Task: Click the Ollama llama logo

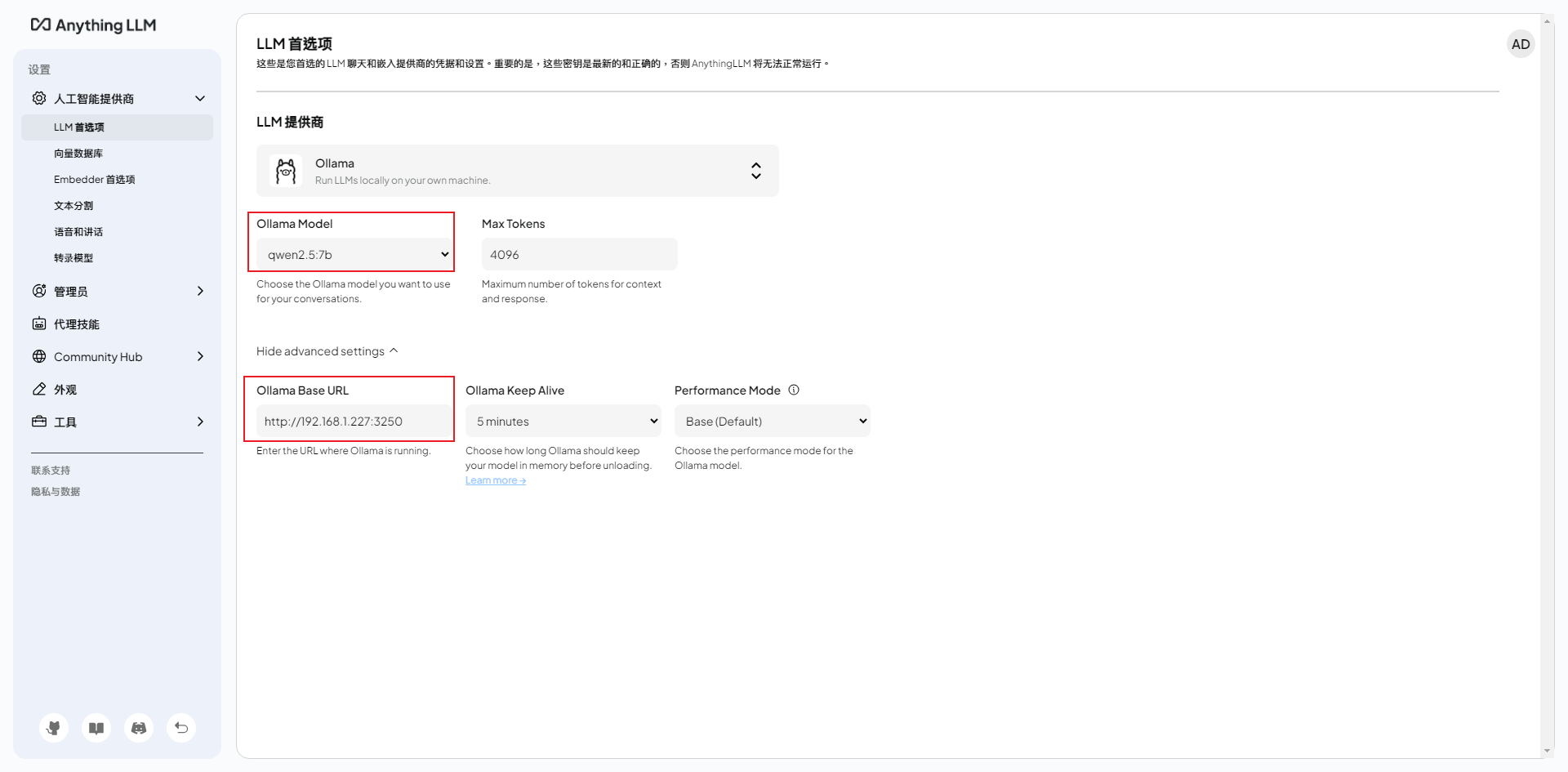Action: 286,171
